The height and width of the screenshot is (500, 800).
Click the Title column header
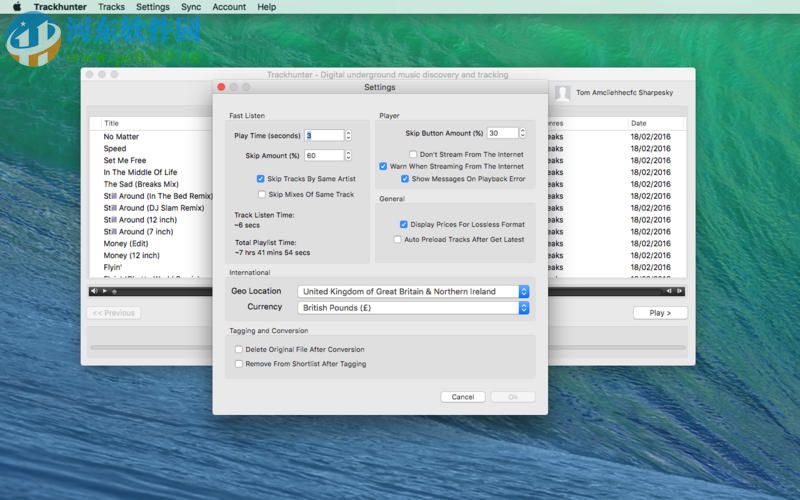(111, 123)
